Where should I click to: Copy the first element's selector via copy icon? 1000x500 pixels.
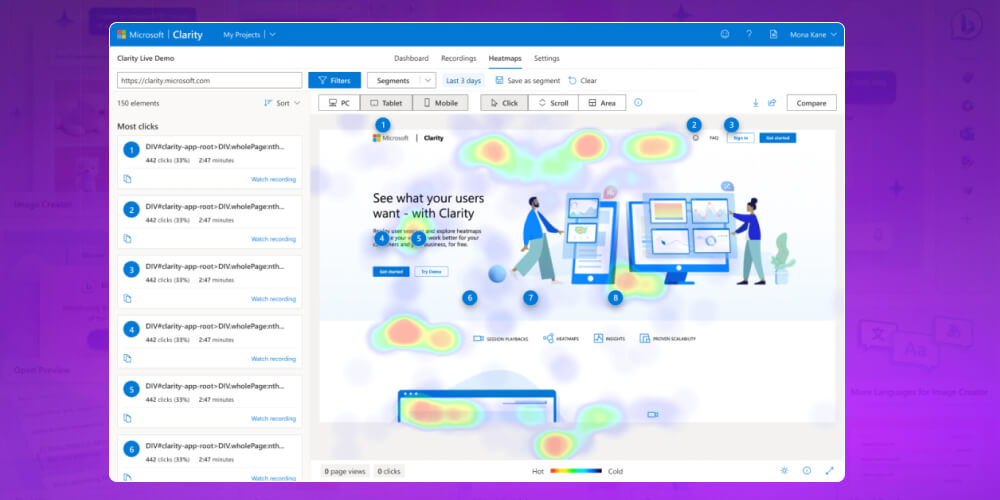(x=127, y=179)
